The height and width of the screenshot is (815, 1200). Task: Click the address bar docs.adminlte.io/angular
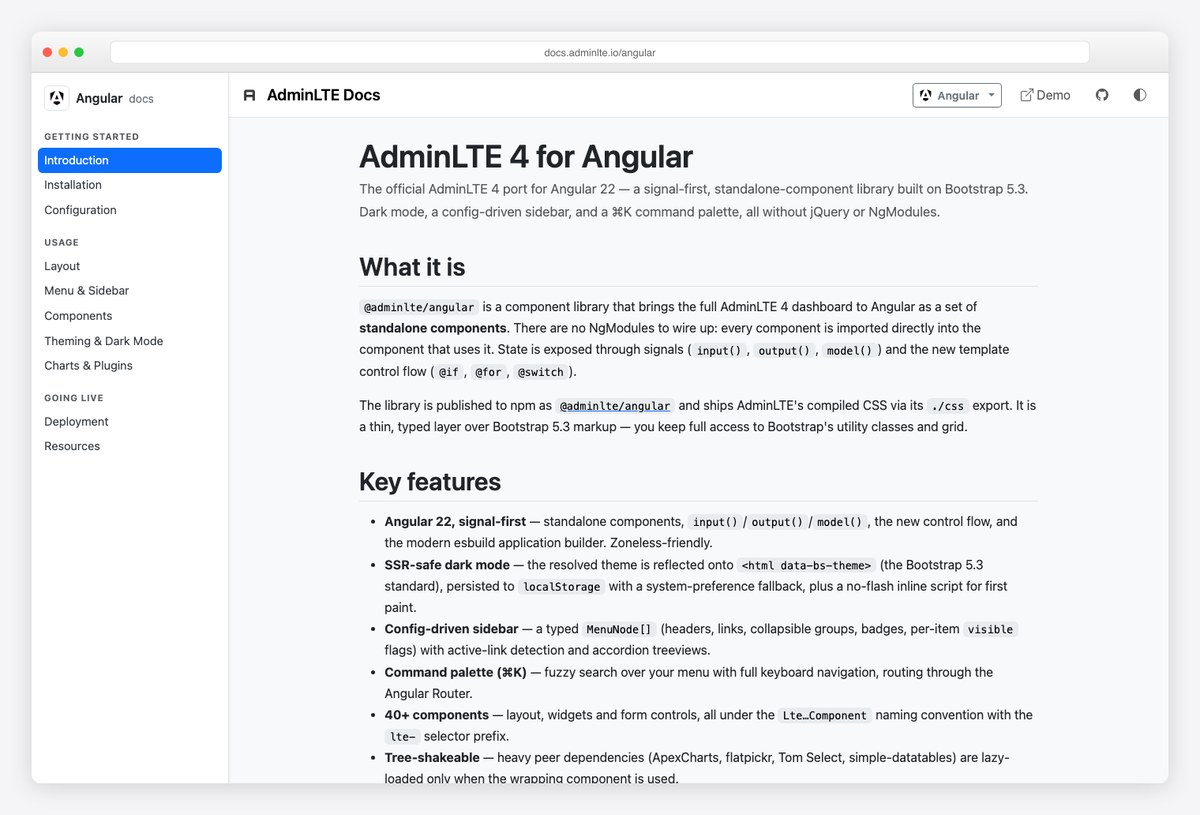[x=600, y=53]
